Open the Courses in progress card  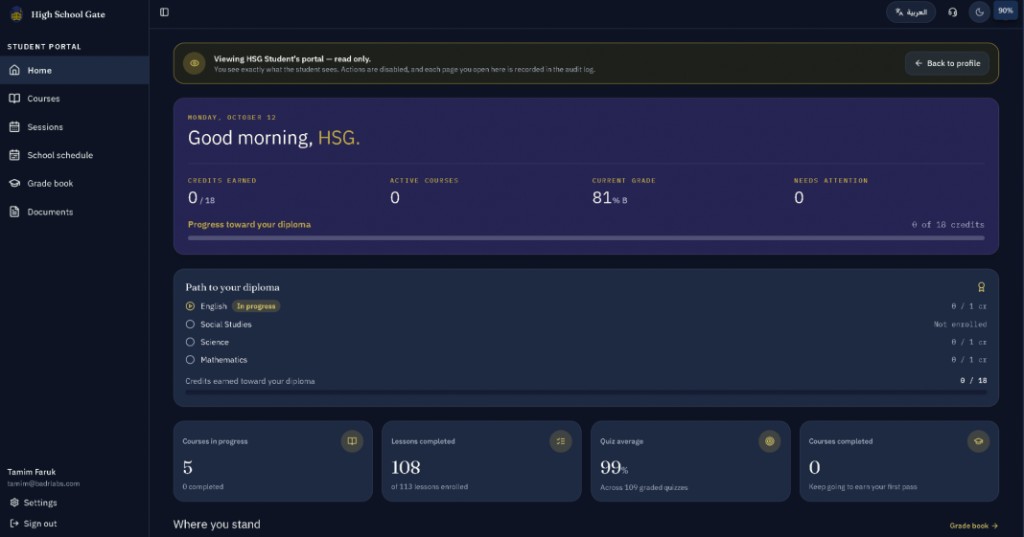coord(273,461)
